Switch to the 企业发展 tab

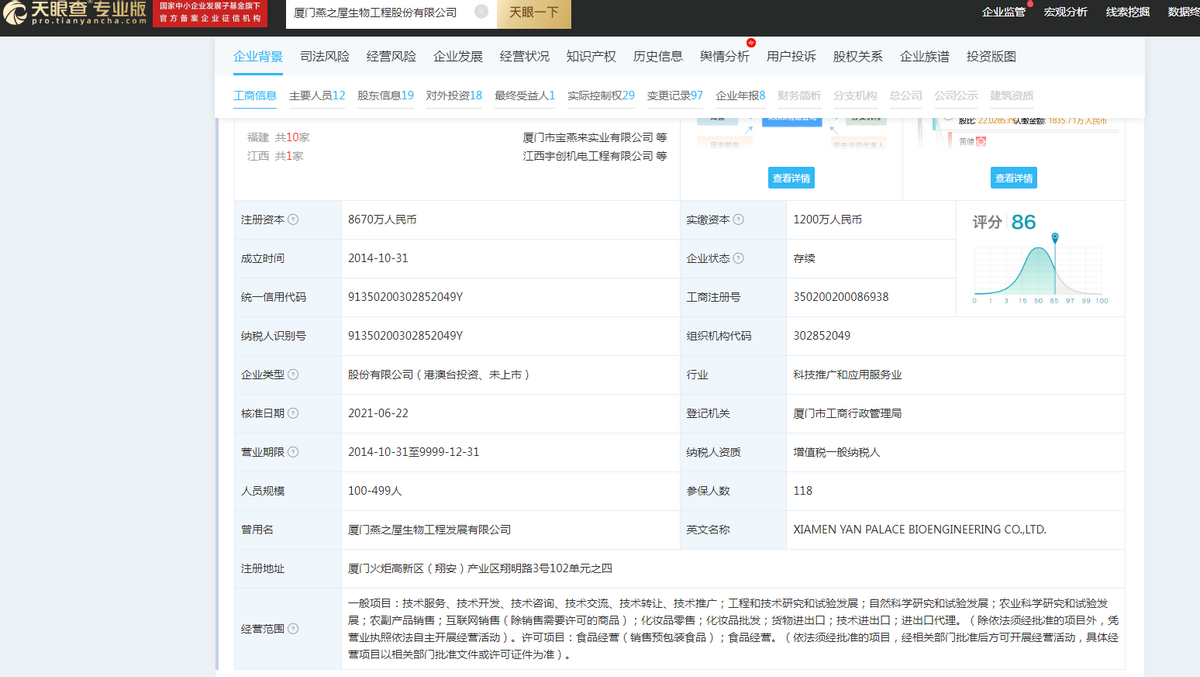tap(458, 57)
